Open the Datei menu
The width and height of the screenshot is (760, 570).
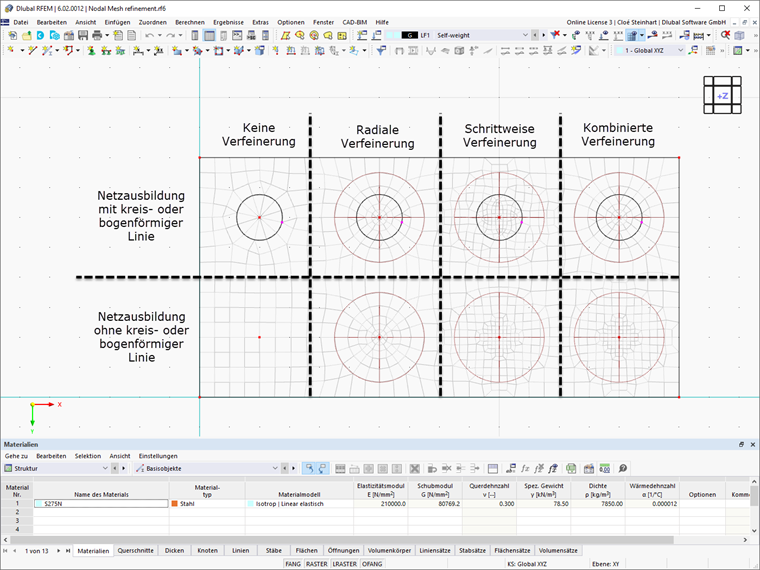tap(21, 22)
